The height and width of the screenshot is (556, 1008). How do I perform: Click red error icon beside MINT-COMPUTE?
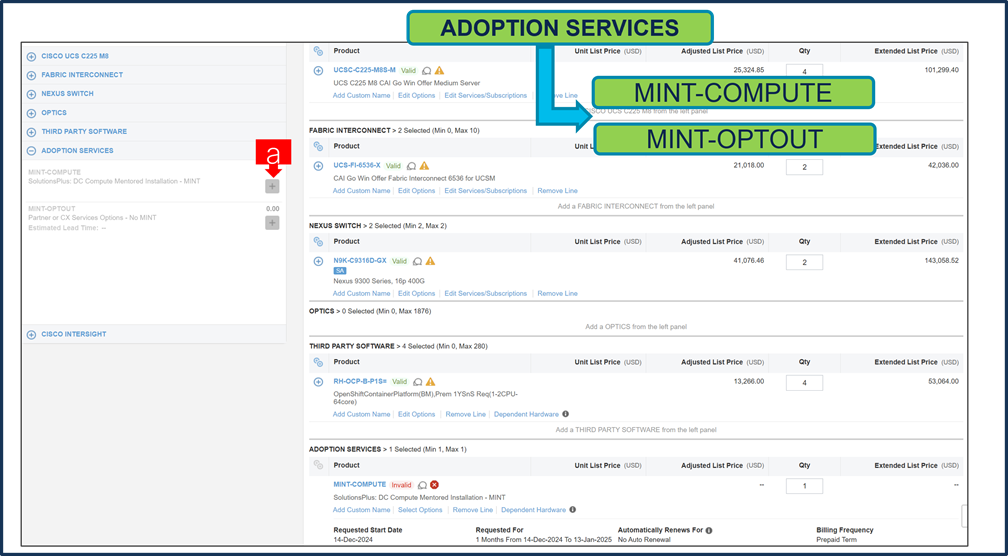pos(435,485)
